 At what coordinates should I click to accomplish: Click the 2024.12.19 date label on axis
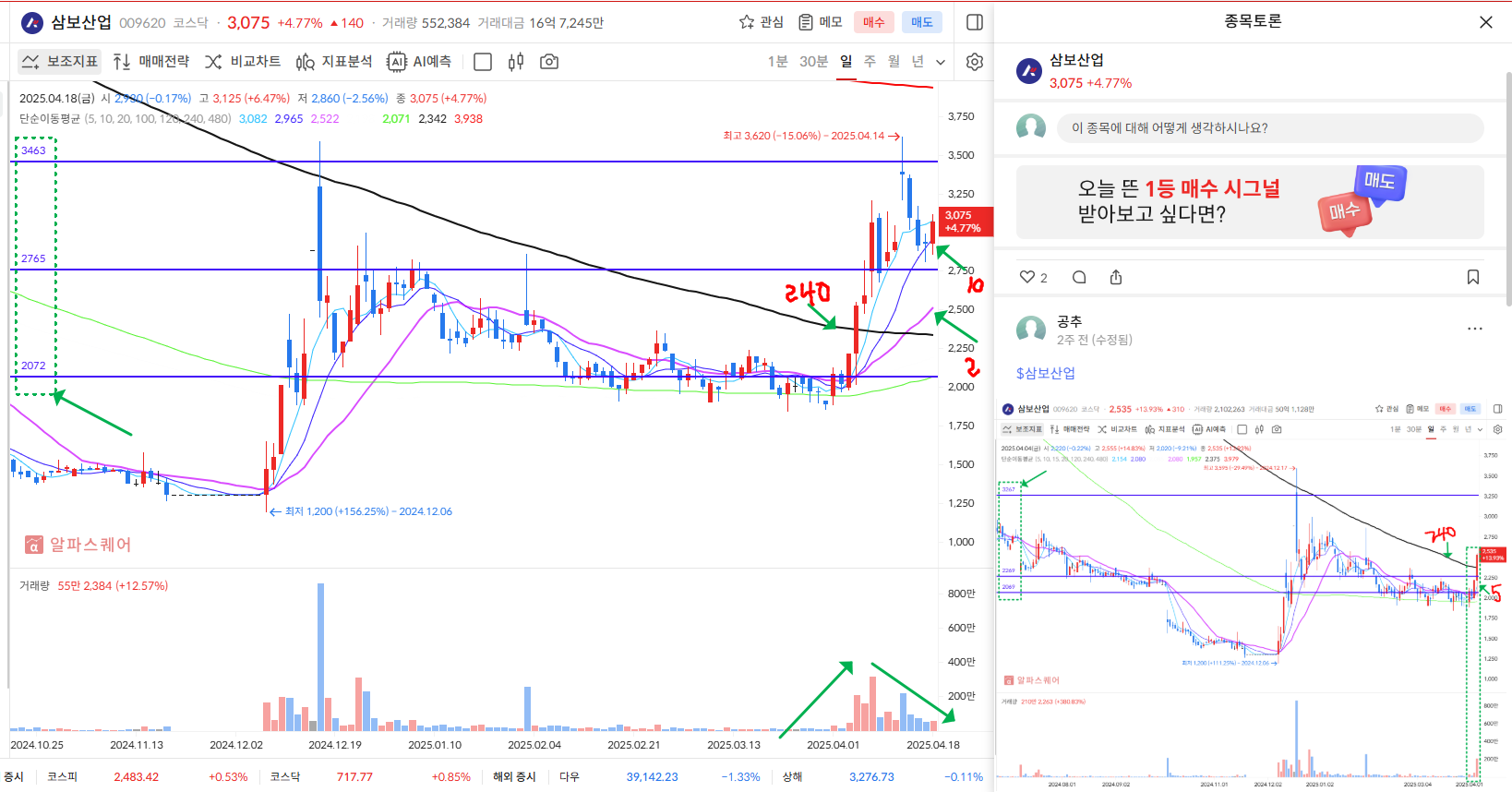pyautogui.click(x=335, y=745)
